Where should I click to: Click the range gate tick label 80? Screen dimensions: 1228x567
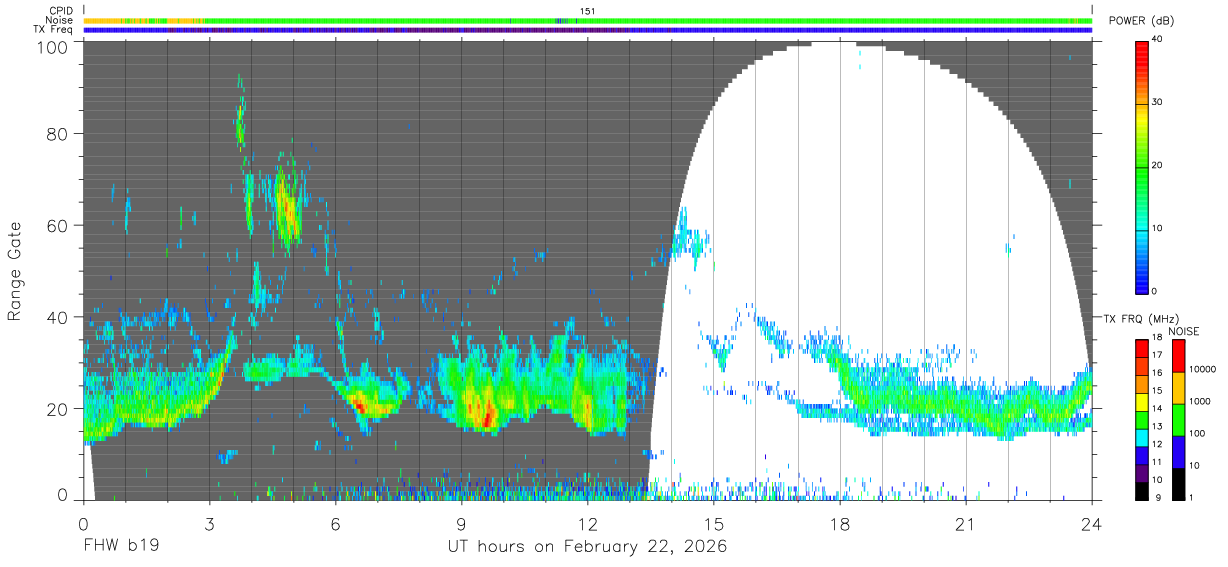click(x=59, y=134)
